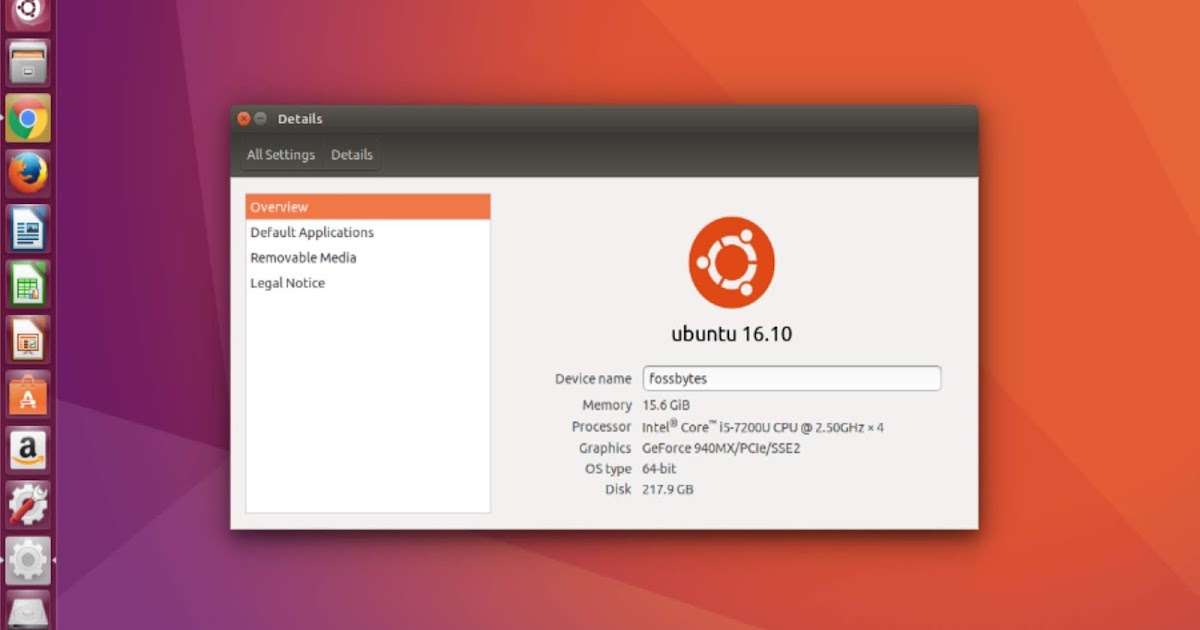Click the Processor value 'Intel Core i5-7200U'
The image size is (1200, 630).
tap(763, 427)
